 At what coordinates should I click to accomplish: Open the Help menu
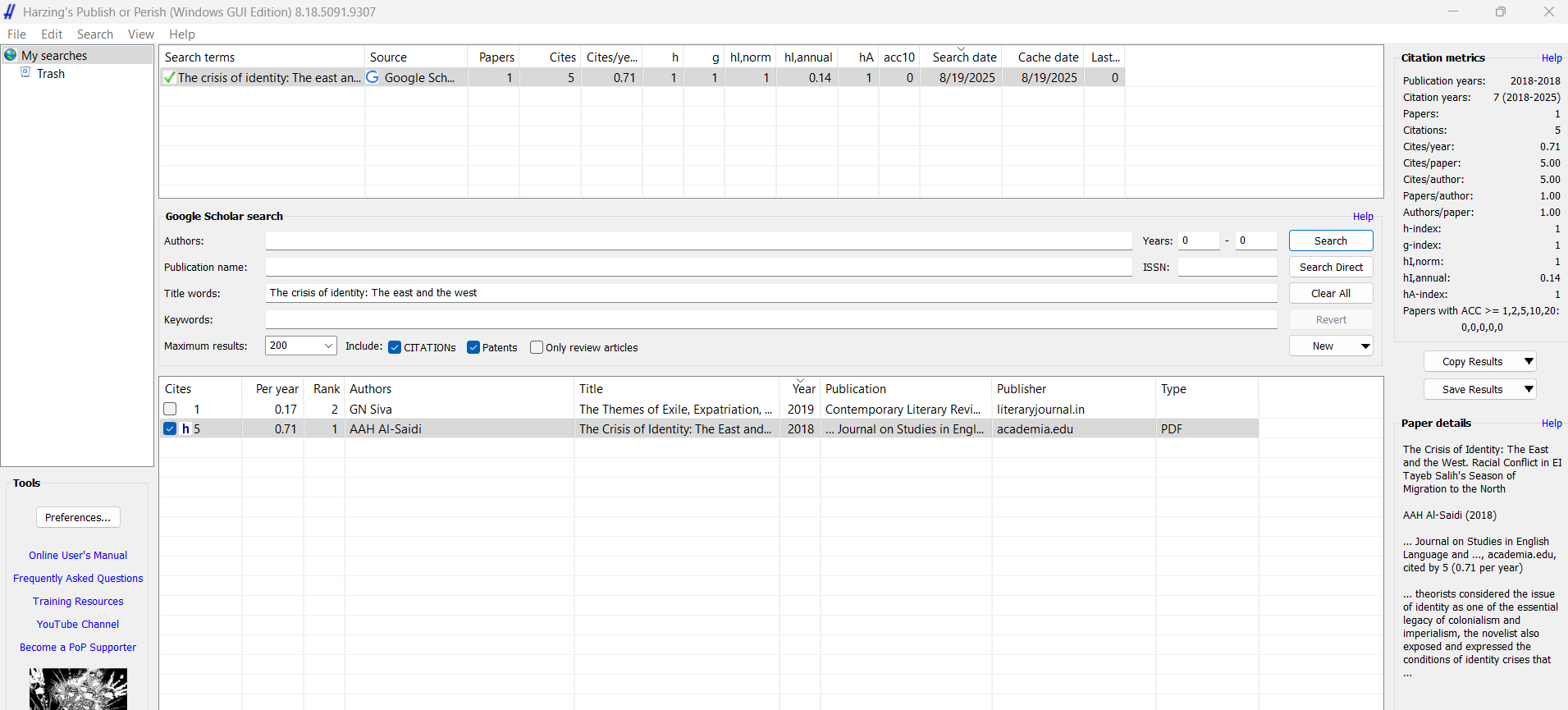pyautogui.click(x=182, y=34)
